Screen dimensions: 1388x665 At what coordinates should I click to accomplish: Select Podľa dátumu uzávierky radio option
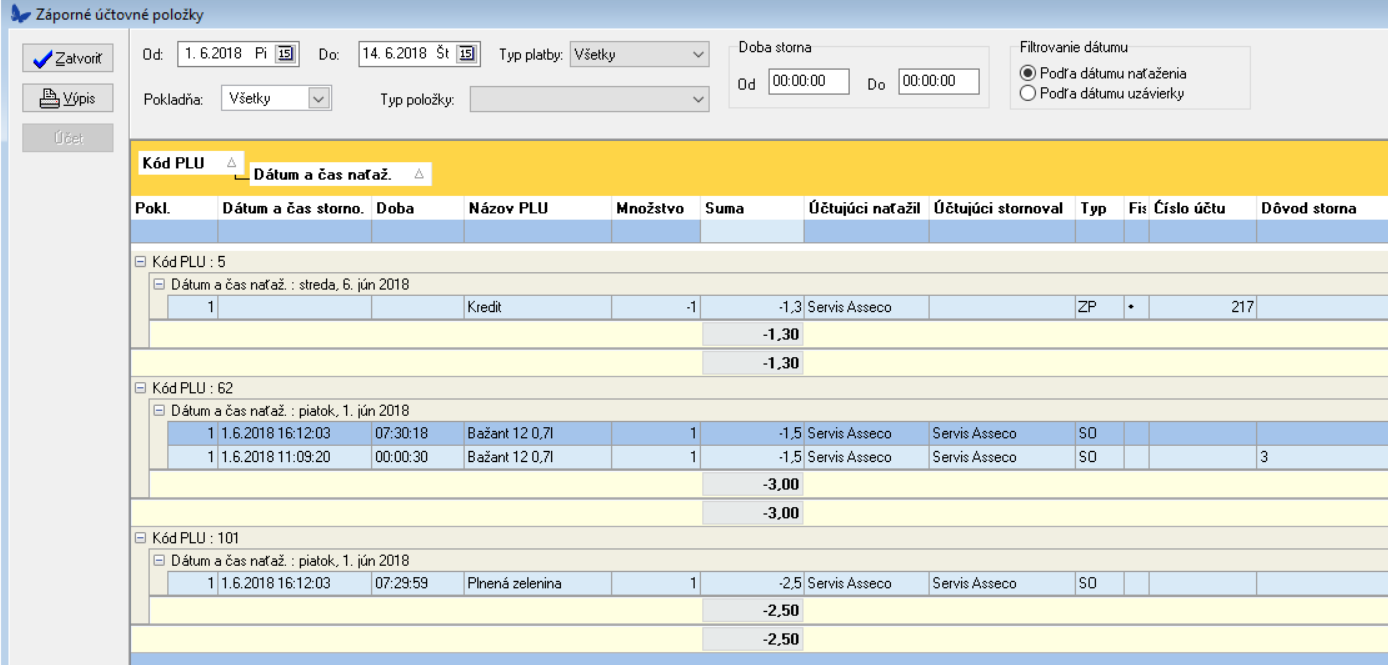1026,93
